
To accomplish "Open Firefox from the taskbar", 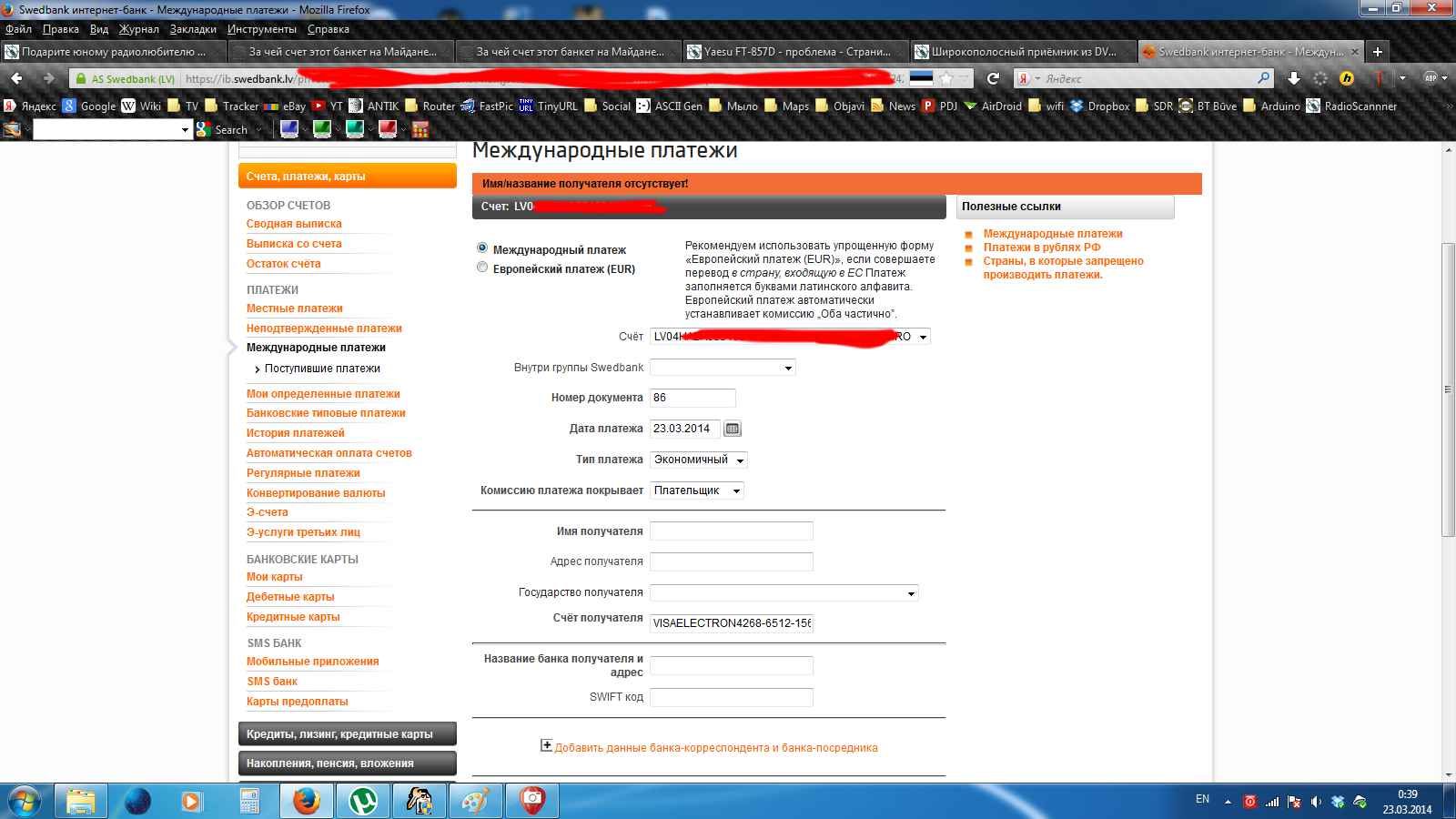I will 307,801.
